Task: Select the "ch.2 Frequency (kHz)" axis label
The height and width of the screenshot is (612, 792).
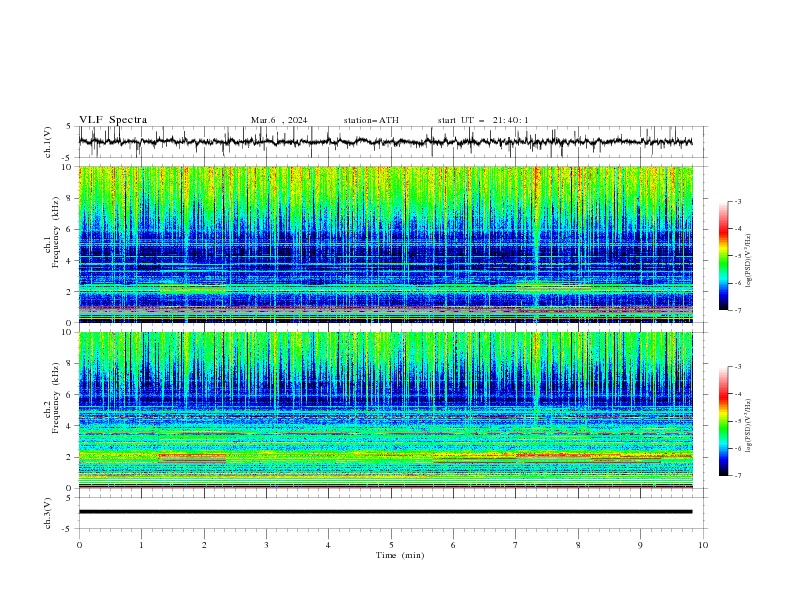Action: pos(52,398)
